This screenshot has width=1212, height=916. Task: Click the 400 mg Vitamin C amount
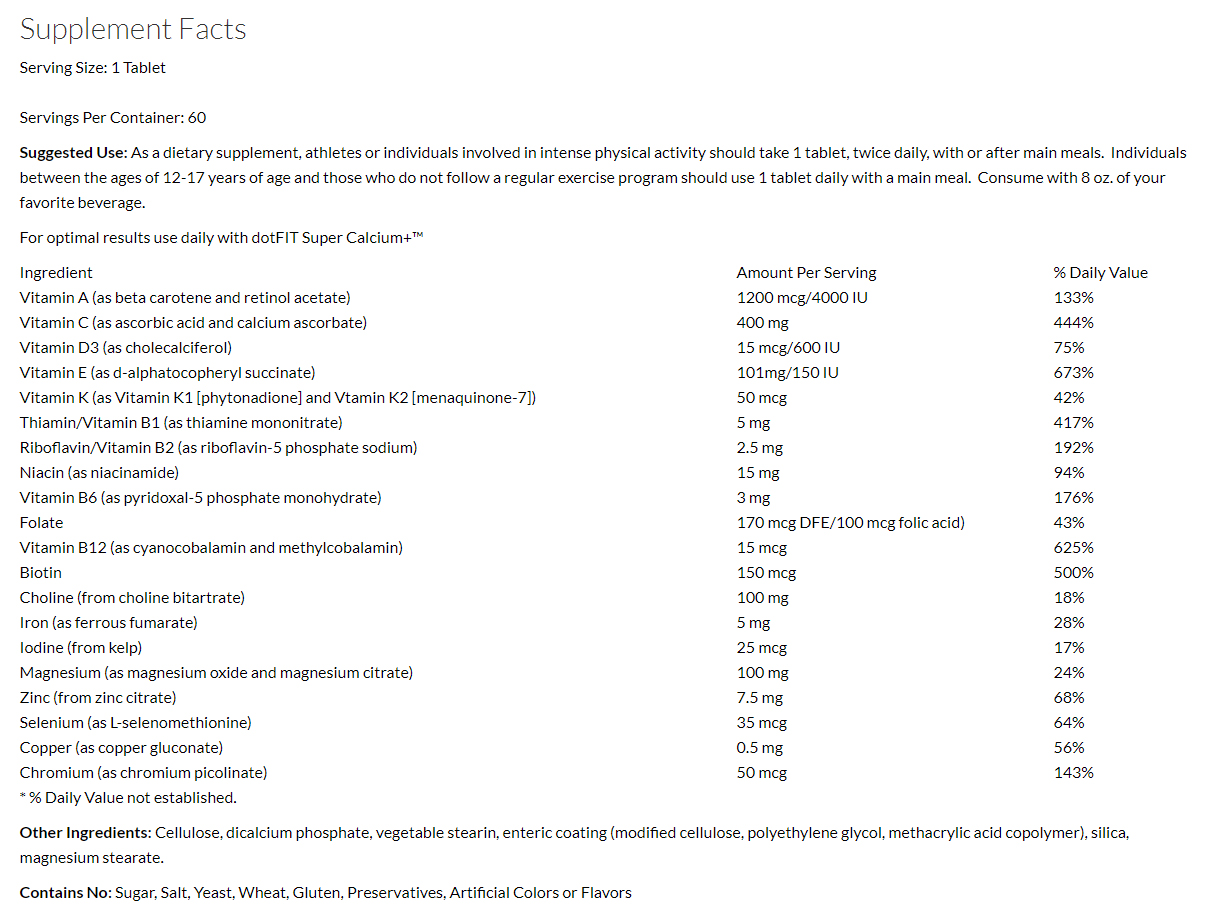[763, 323]
